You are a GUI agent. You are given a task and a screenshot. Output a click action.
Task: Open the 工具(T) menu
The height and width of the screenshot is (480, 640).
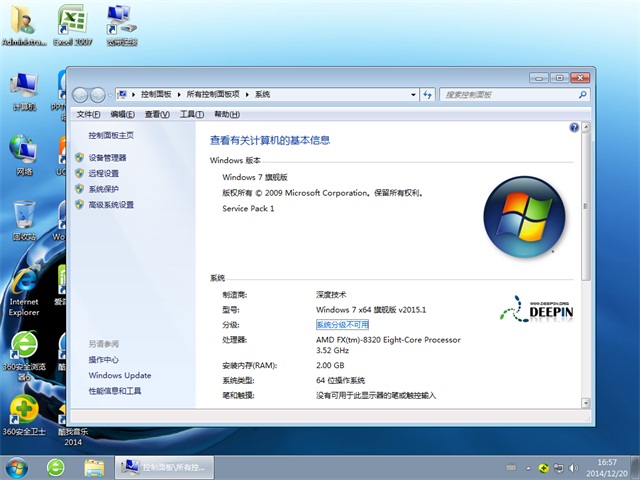coord(192,114)
